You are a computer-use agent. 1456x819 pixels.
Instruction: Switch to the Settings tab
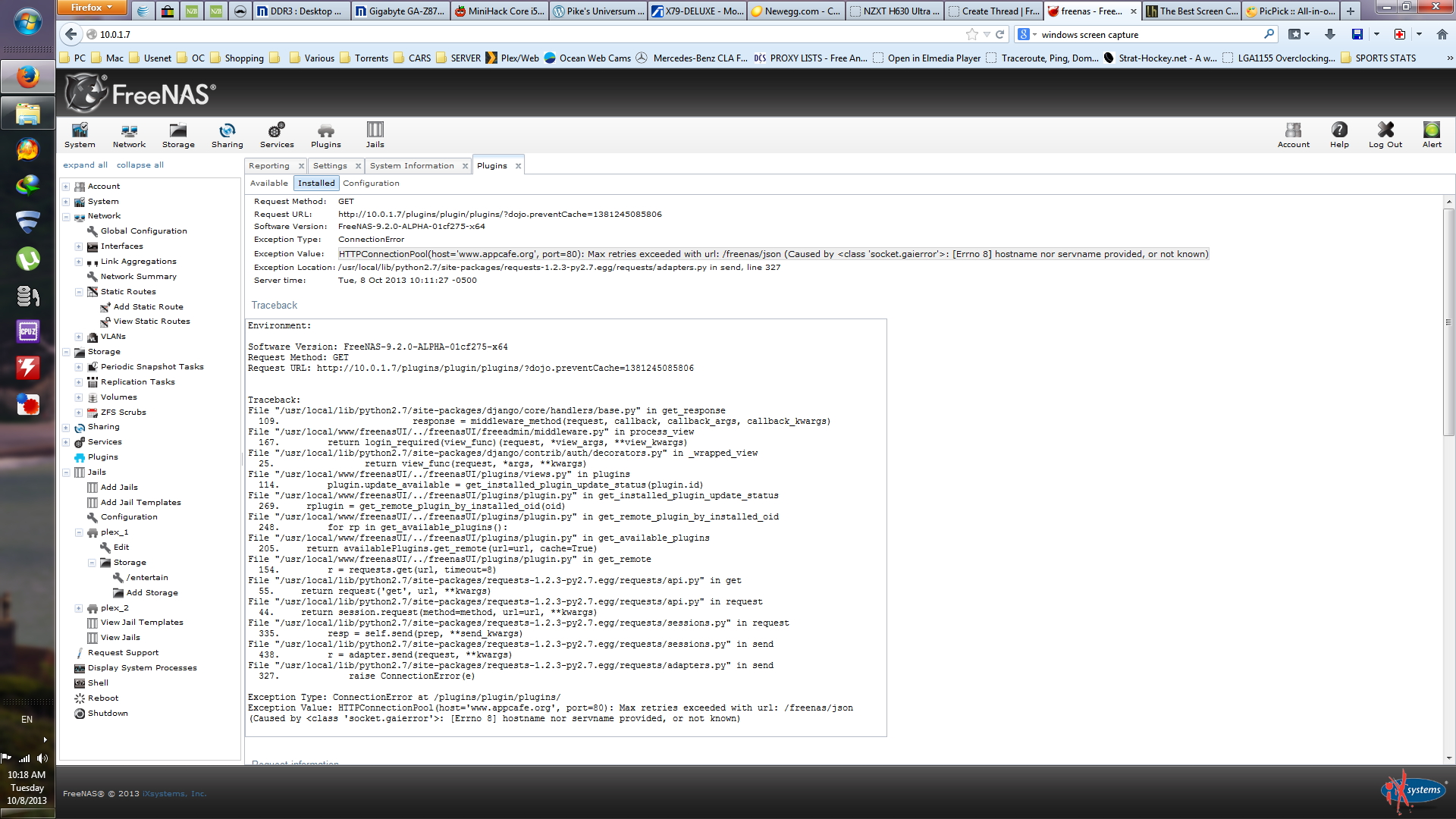[330, 166]
